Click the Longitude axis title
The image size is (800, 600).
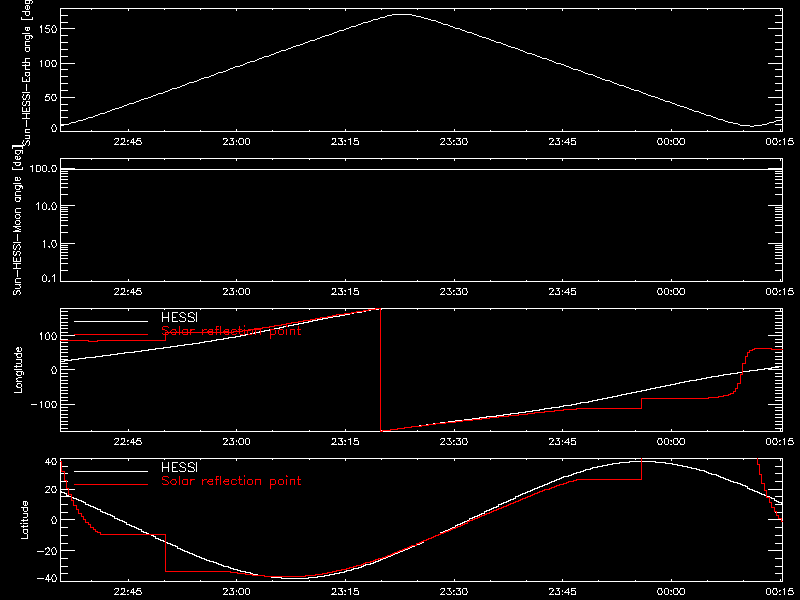18,370
